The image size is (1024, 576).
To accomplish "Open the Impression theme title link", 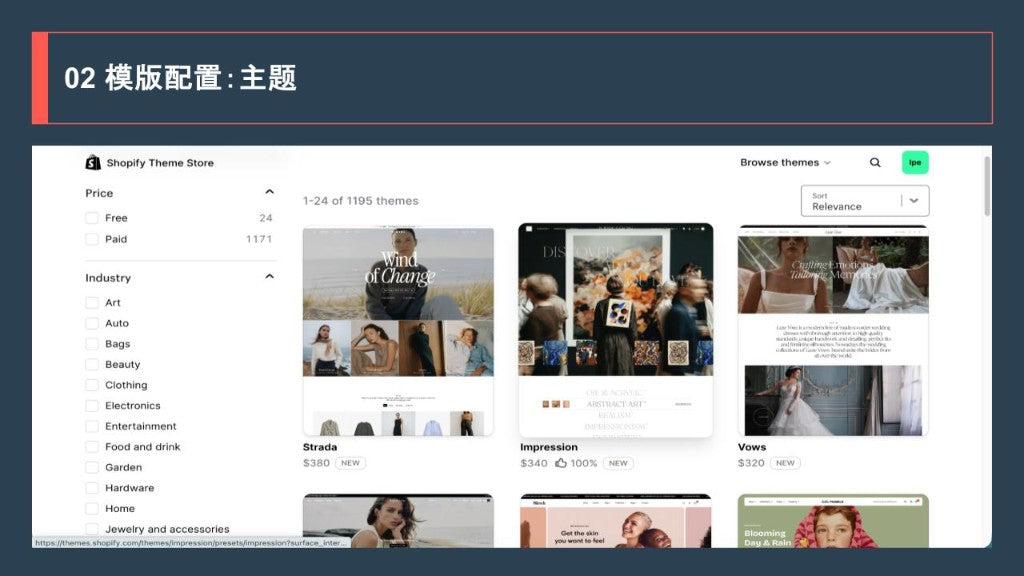I will point(549,447).
